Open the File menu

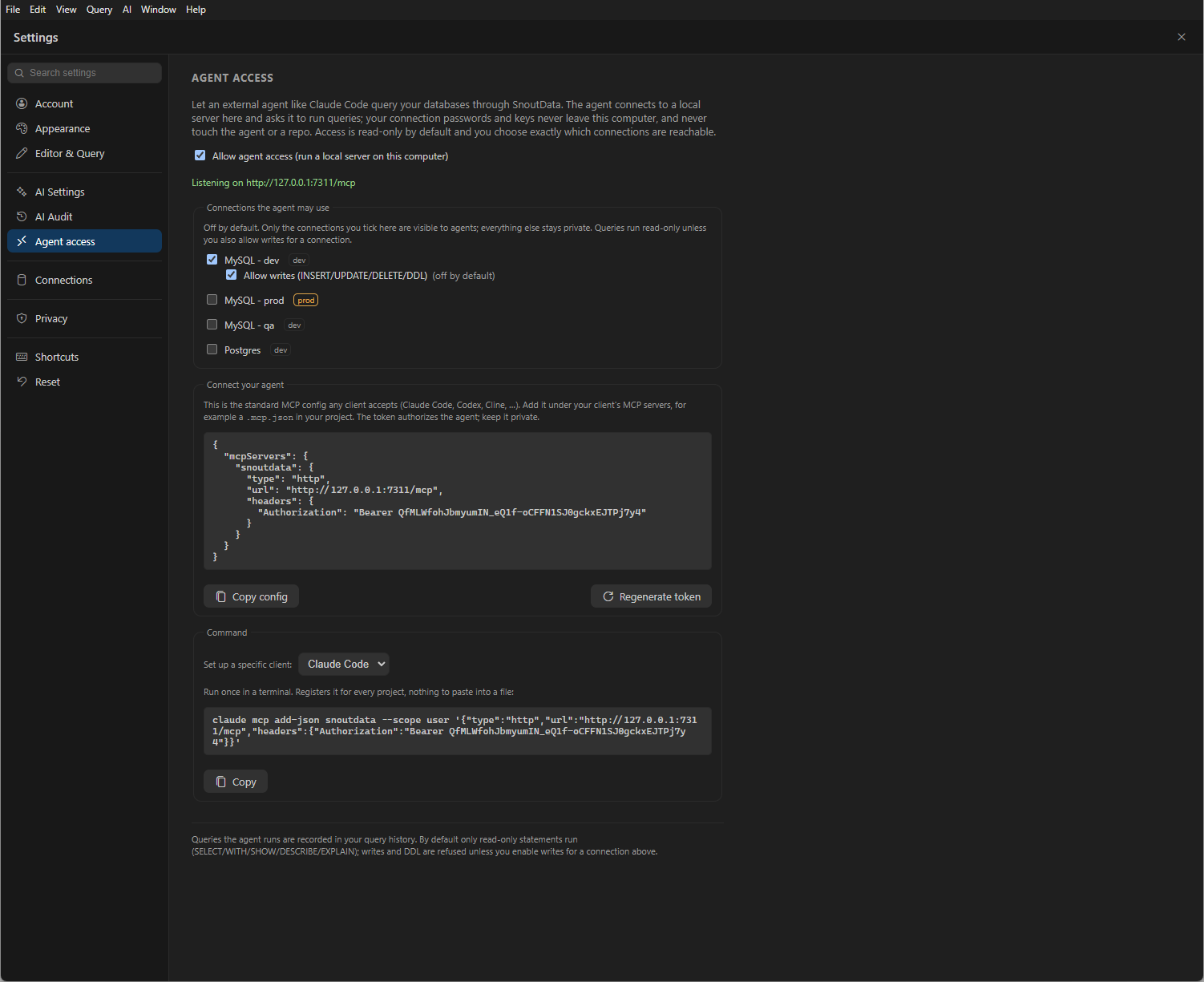click(13, 10)
